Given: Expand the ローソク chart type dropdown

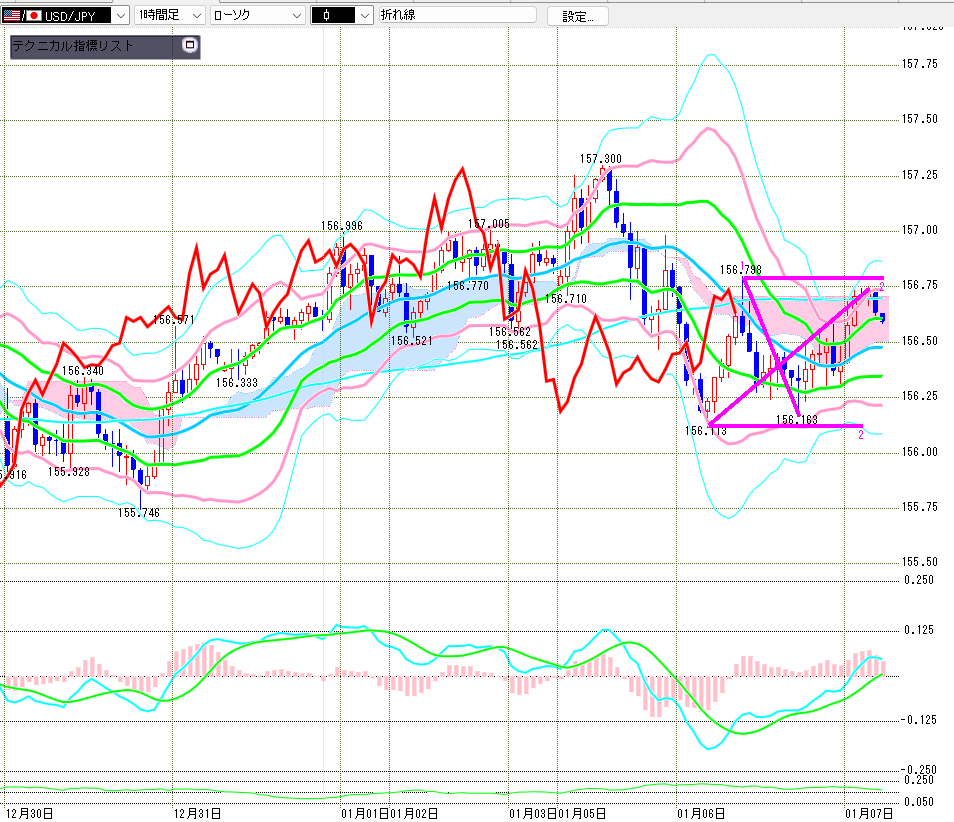Looking at the screenshot, I should coord(296,16).
